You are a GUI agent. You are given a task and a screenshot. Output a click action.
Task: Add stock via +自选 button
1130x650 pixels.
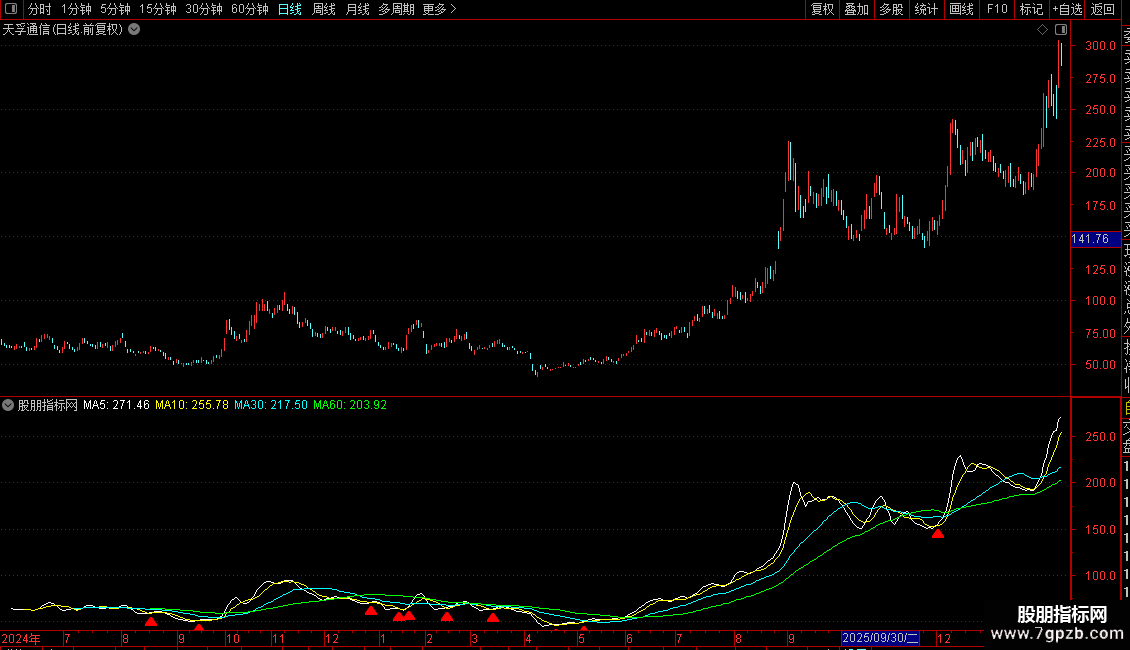pos(1067,9)
